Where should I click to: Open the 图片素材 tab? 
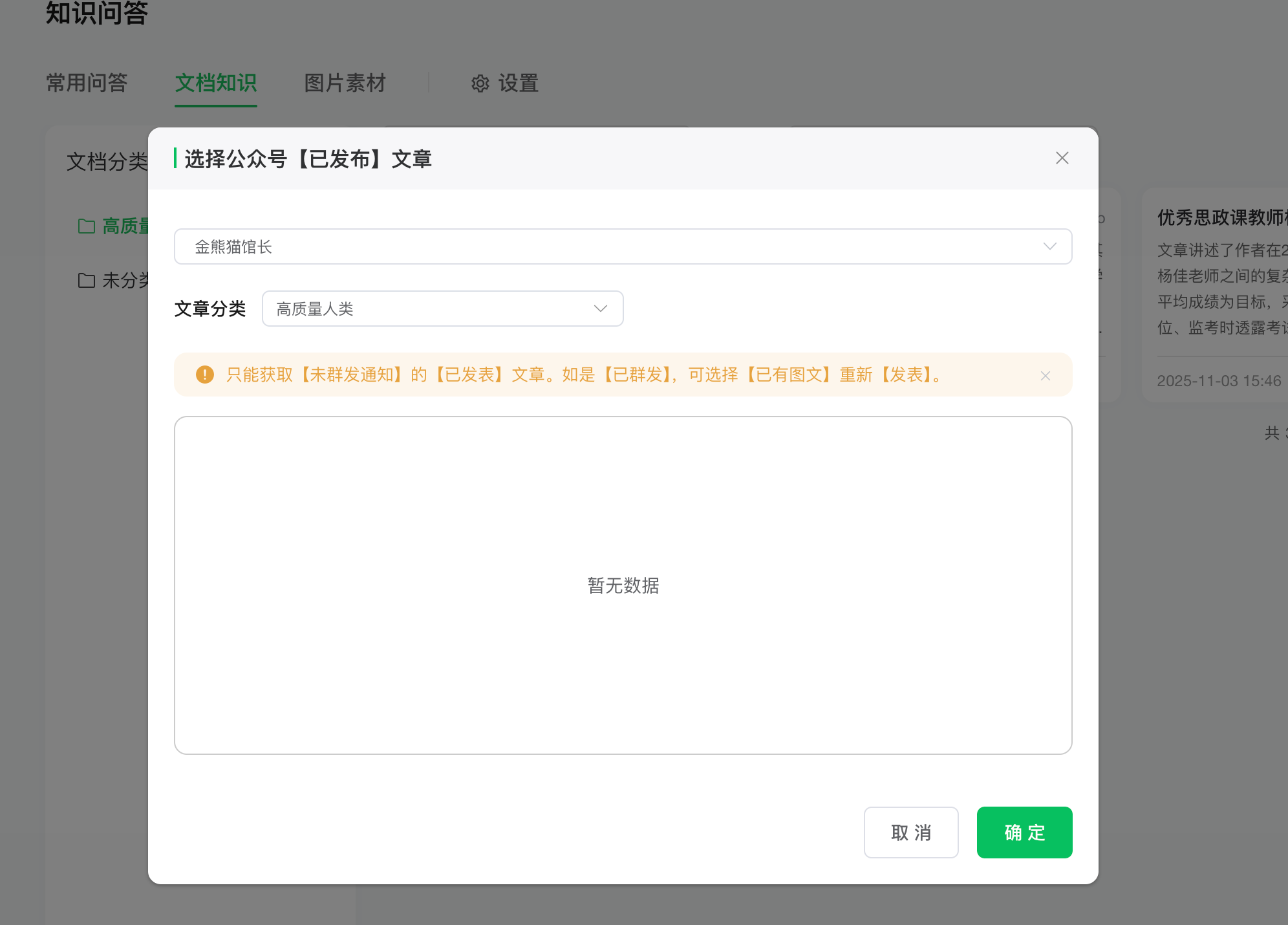coord(345,83)
